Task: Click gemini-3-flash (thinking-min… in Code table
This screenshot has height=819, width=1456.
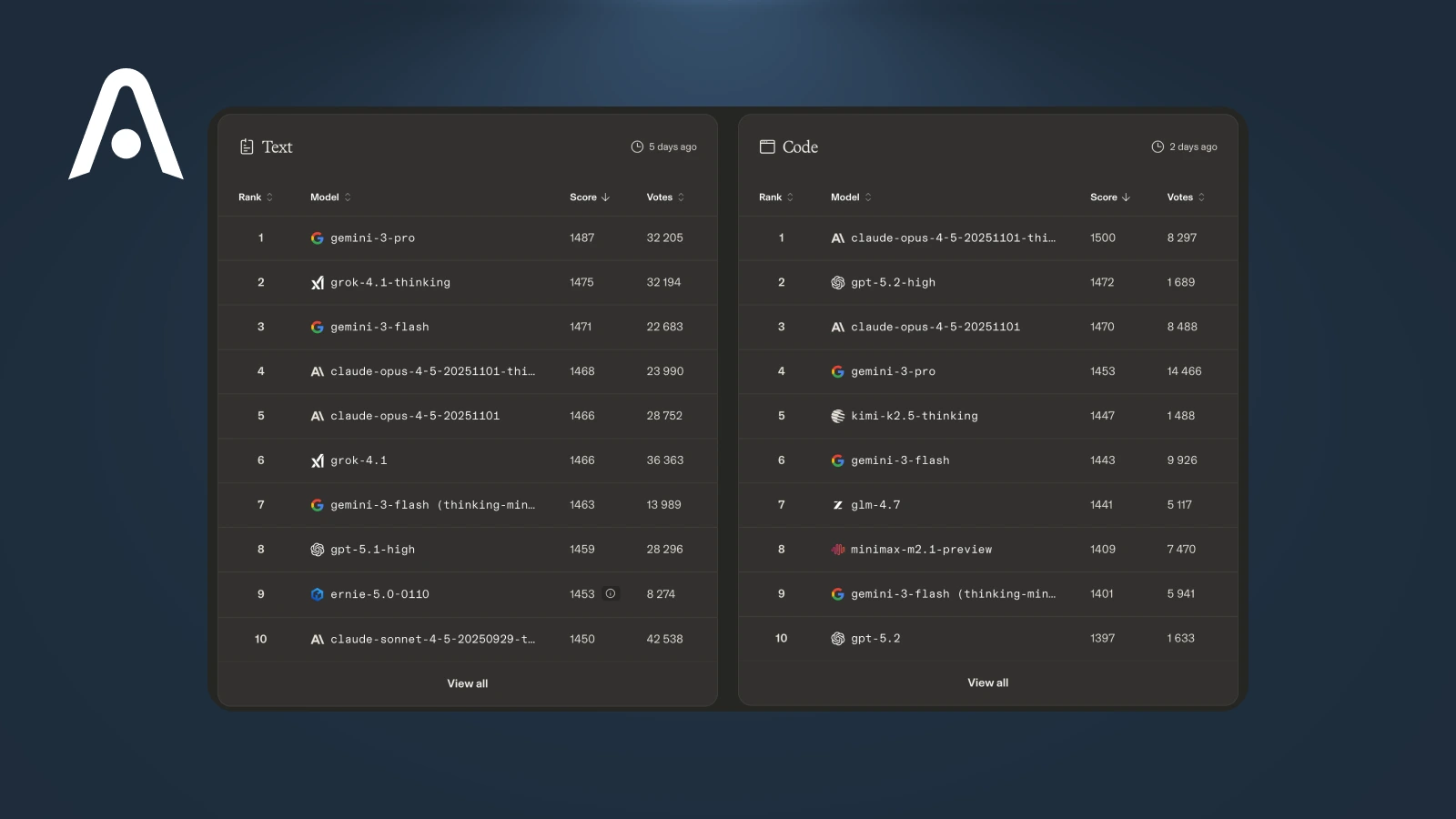Action: [954, 594]
